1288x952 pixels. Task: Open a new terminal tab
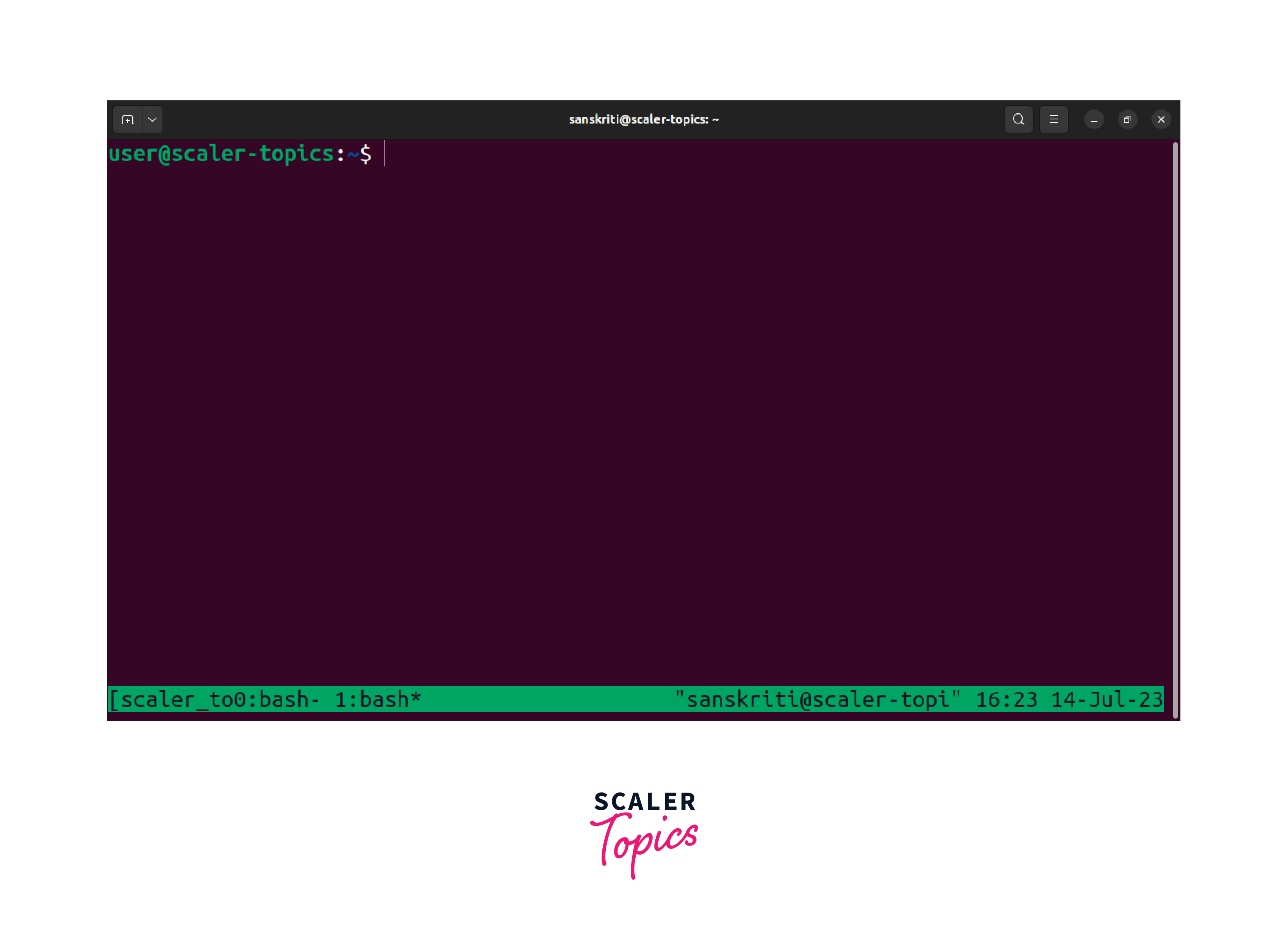[x=128, y=120]
